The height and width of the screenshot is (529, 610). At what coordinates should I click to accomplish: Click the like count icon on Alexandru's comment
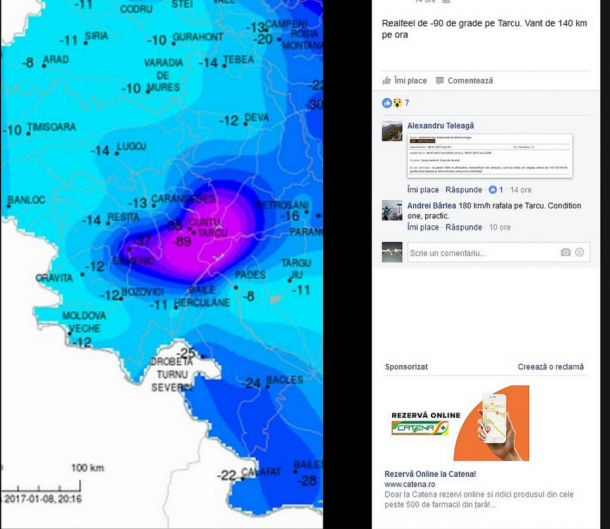point(491,189)
